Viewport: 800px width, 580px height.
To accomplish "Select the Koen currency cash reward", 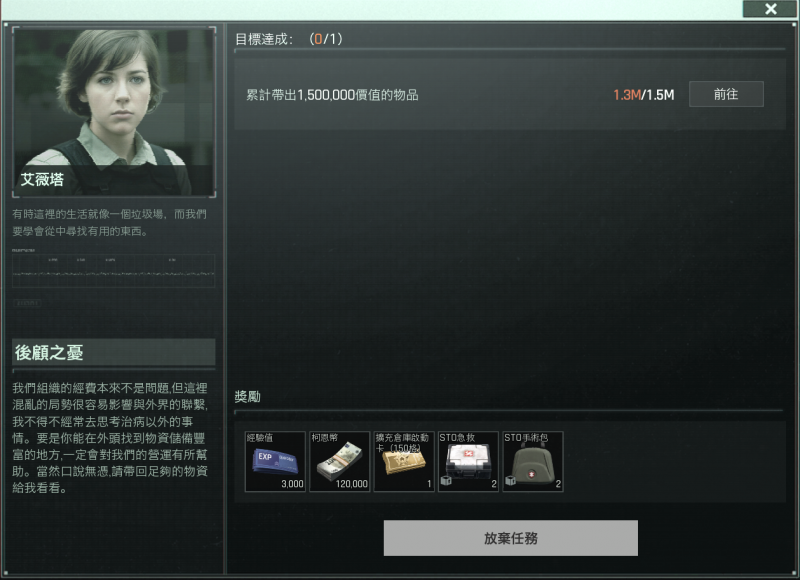I will tap(339, 462).
